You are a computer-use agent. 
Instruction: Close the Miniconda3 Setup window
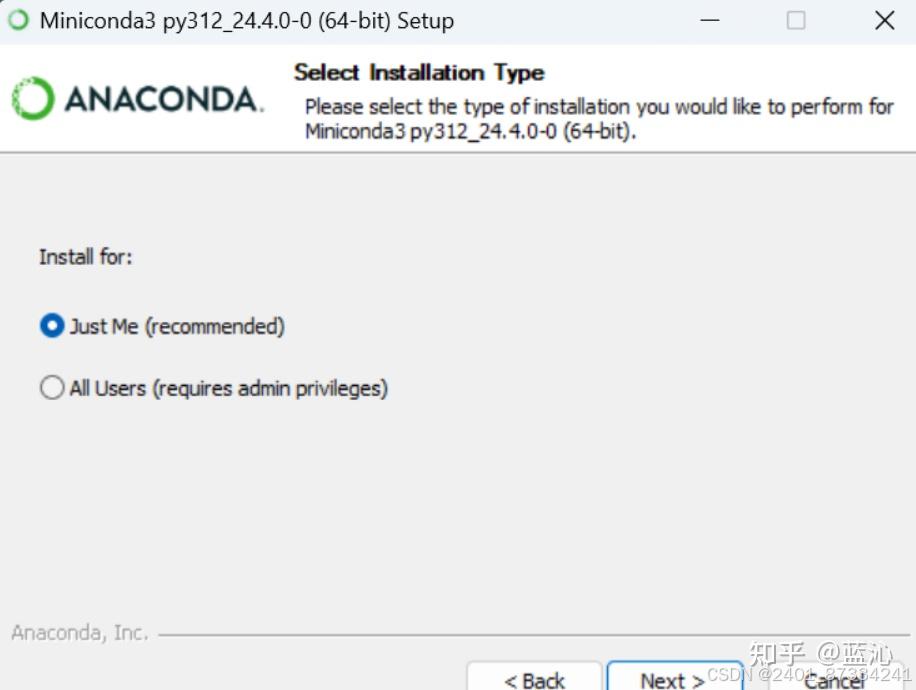[884, 20]
